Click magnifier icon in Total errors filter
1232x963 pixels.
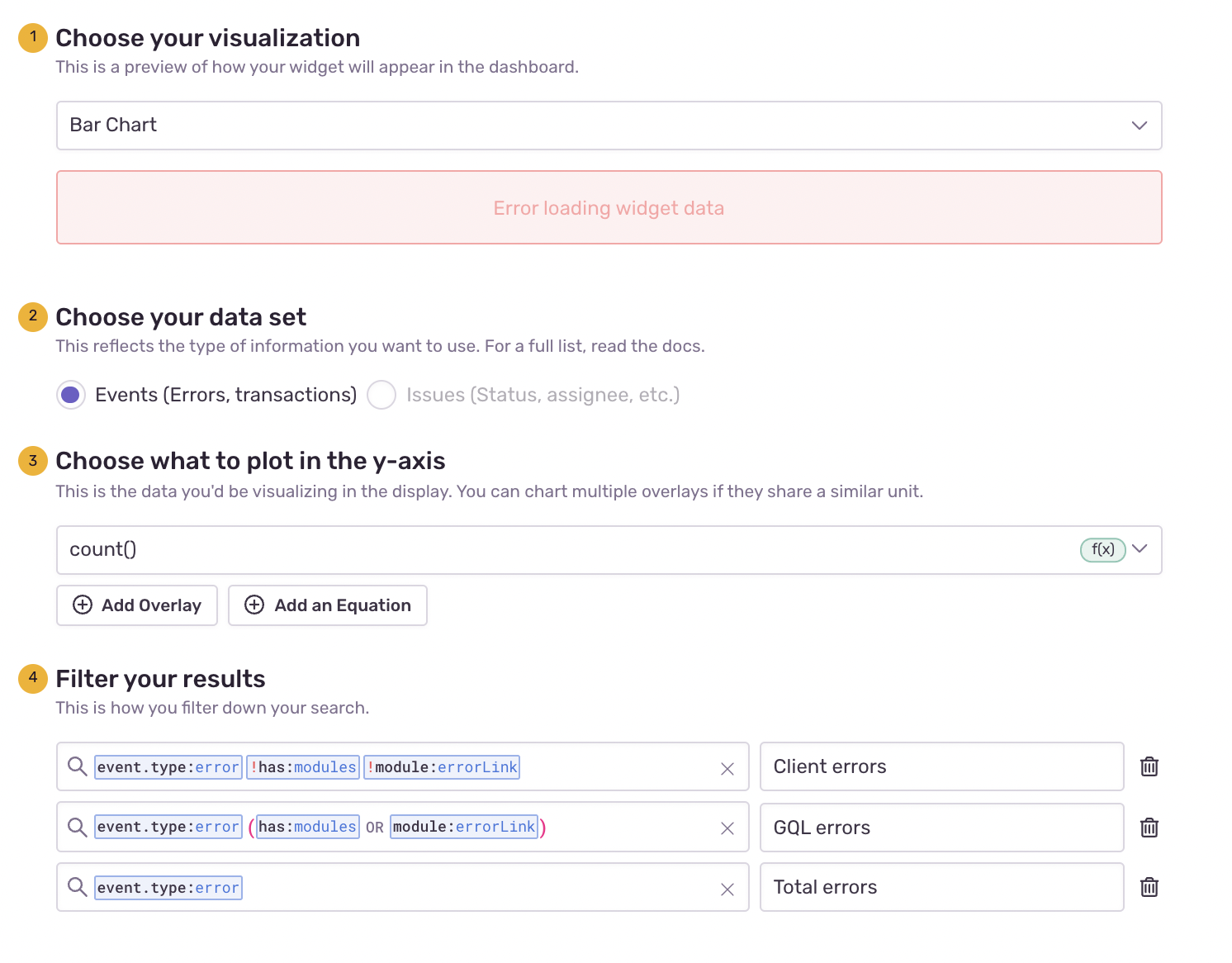(x=77, y=887)
